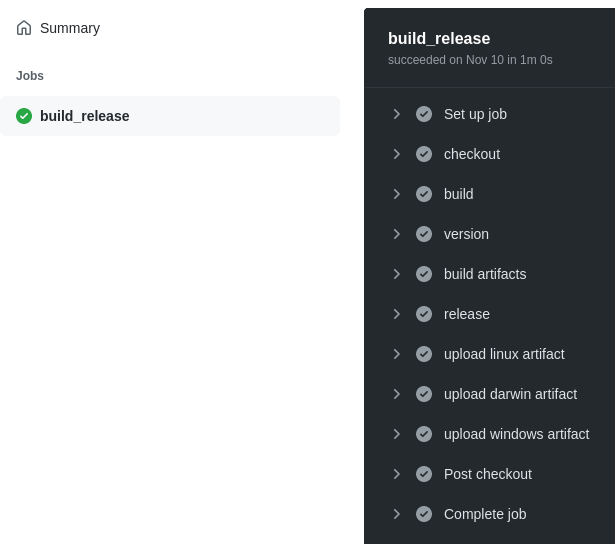Click the check icon for build step

(x=424, y=194)
